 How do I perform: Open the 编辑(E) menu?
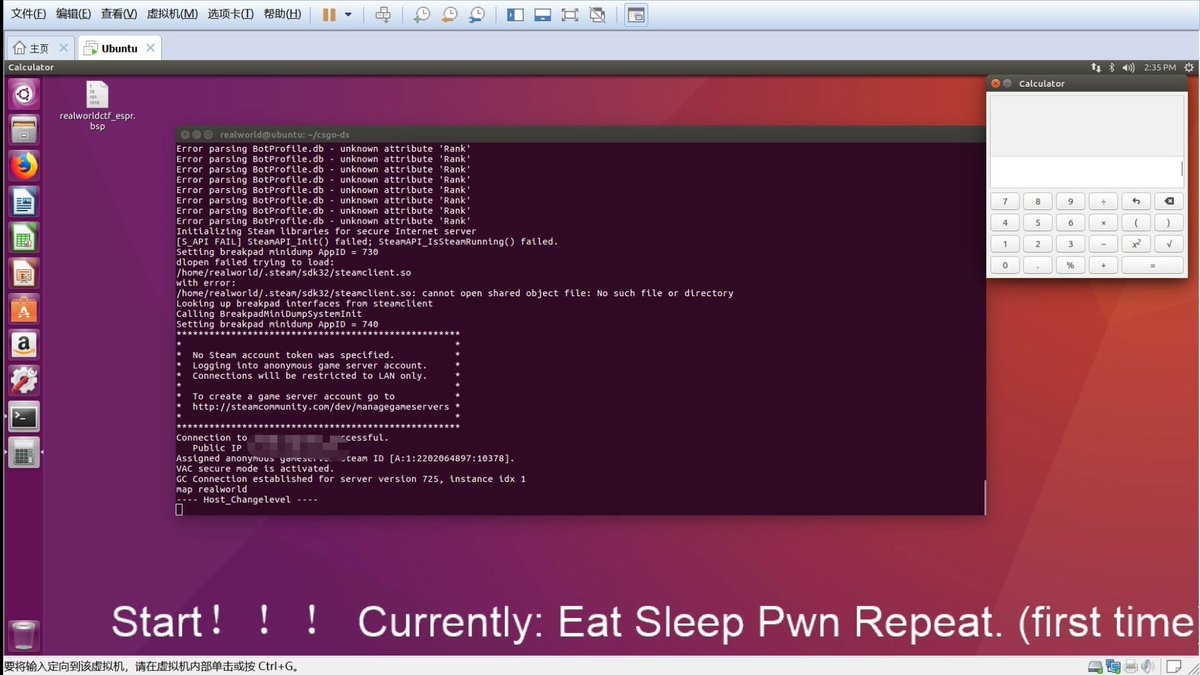point(74,14)
